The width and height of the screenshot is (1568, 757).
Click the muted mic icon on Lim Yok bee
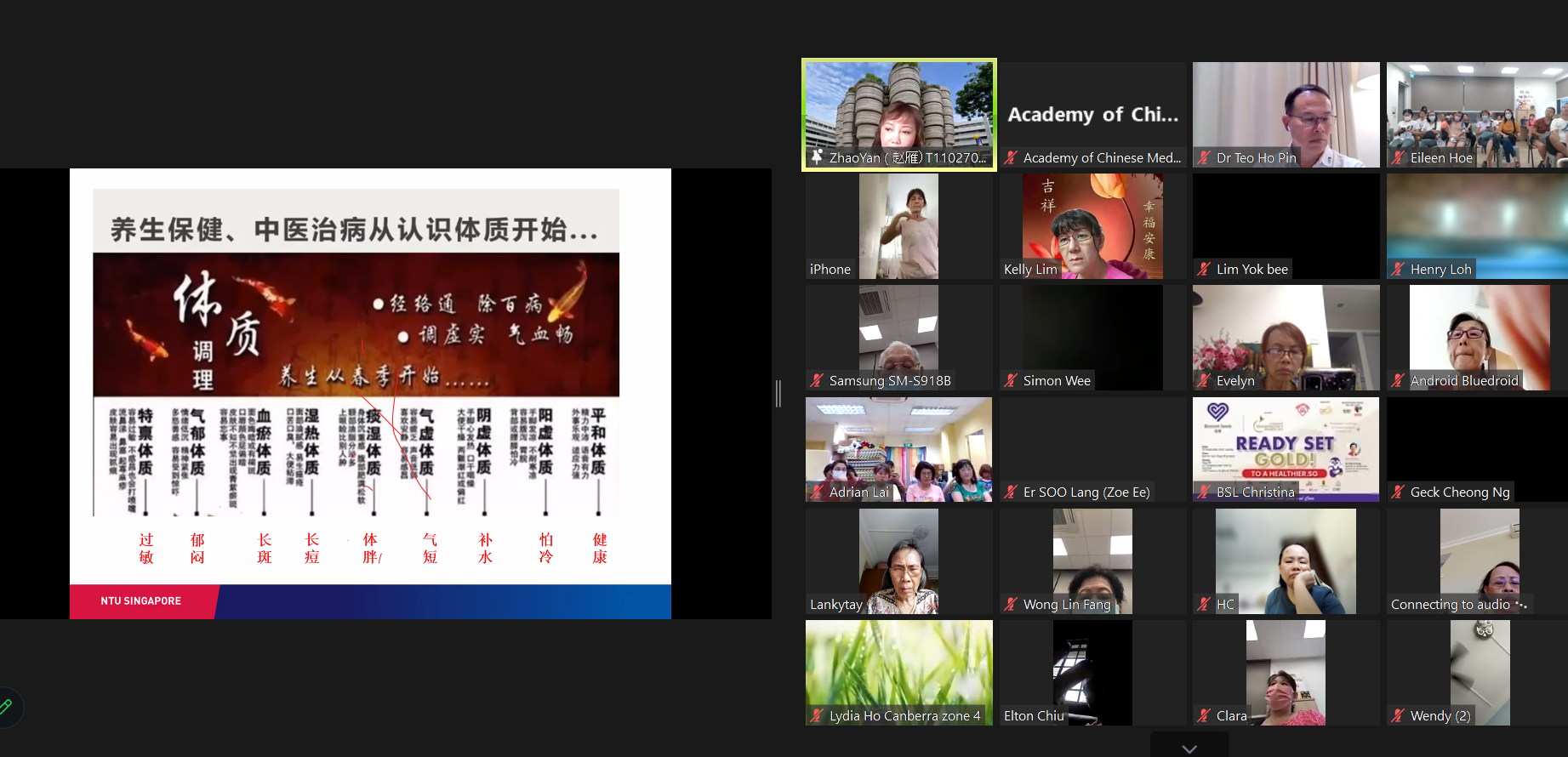tap(1204, 270)
